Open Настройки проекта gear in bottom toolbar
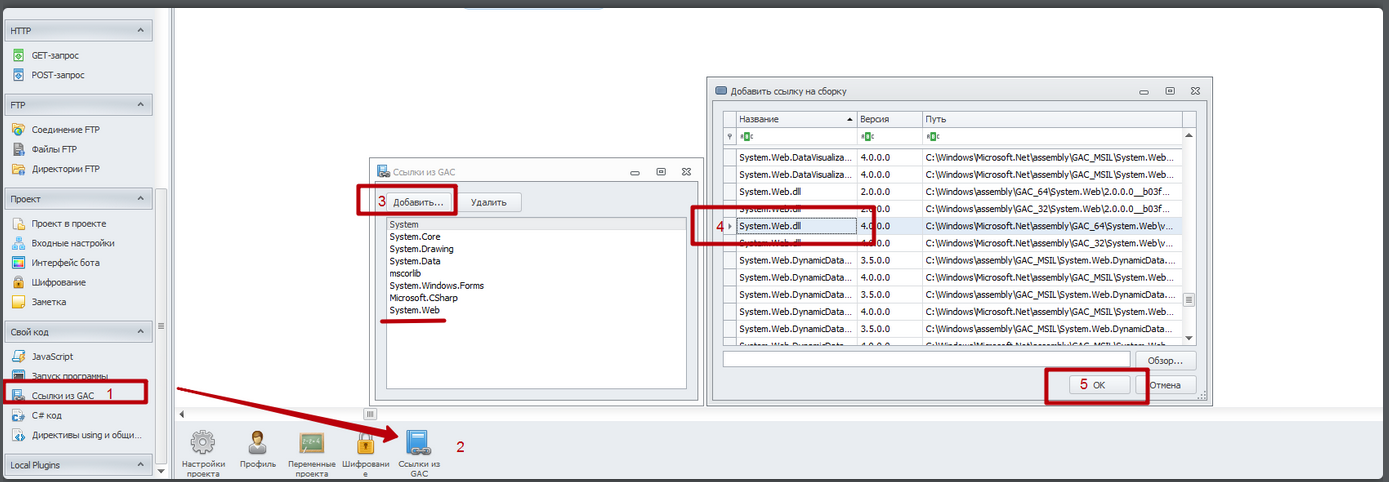 click(203, 443)
